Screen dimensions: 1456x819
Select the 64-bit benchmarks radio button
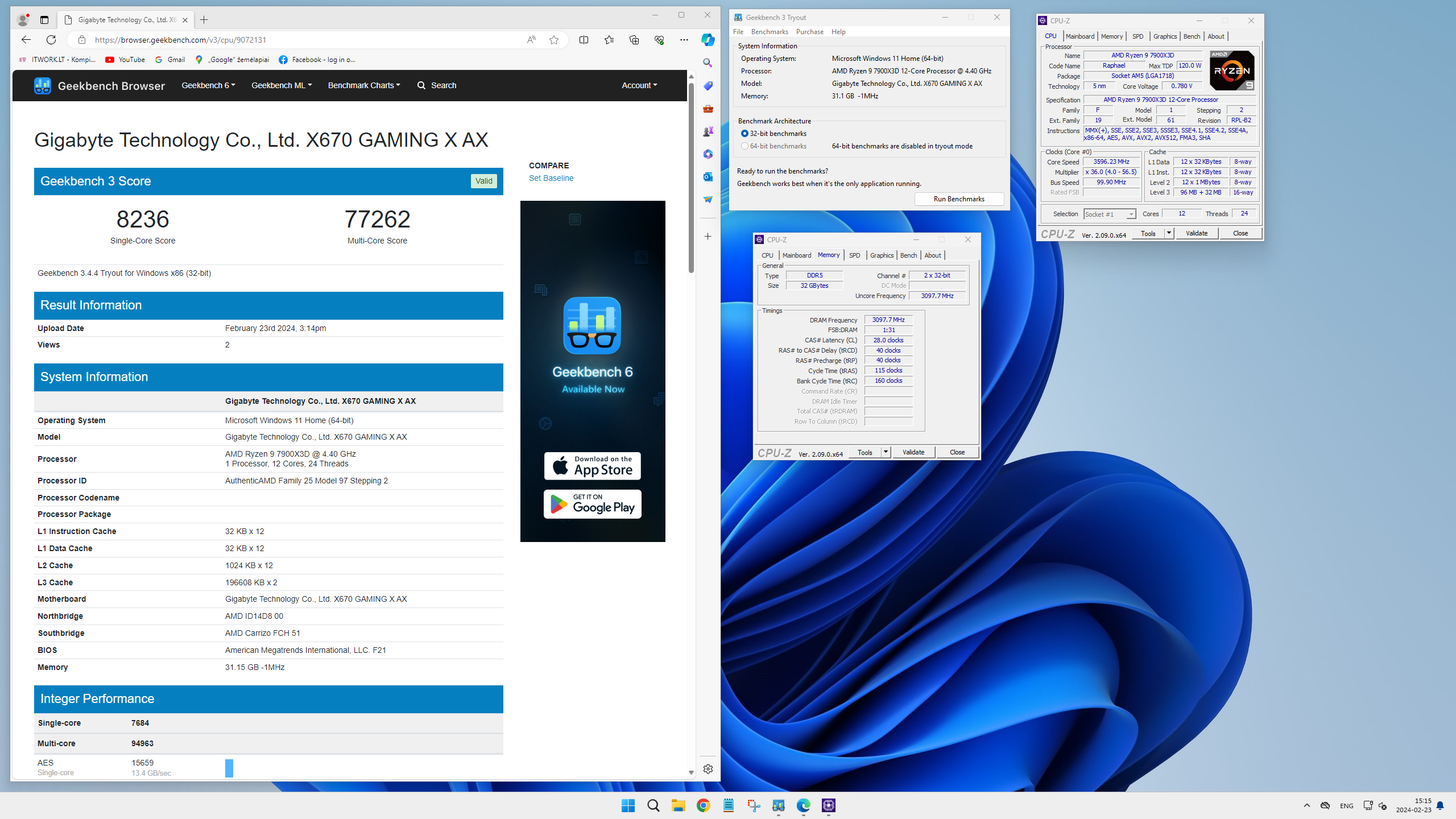[744, 146]
